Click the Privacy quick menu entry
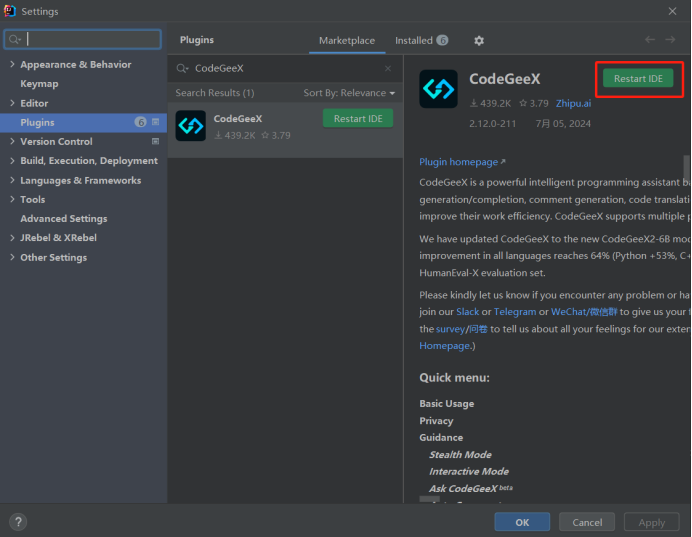The image size is (692, 537). 436,421
